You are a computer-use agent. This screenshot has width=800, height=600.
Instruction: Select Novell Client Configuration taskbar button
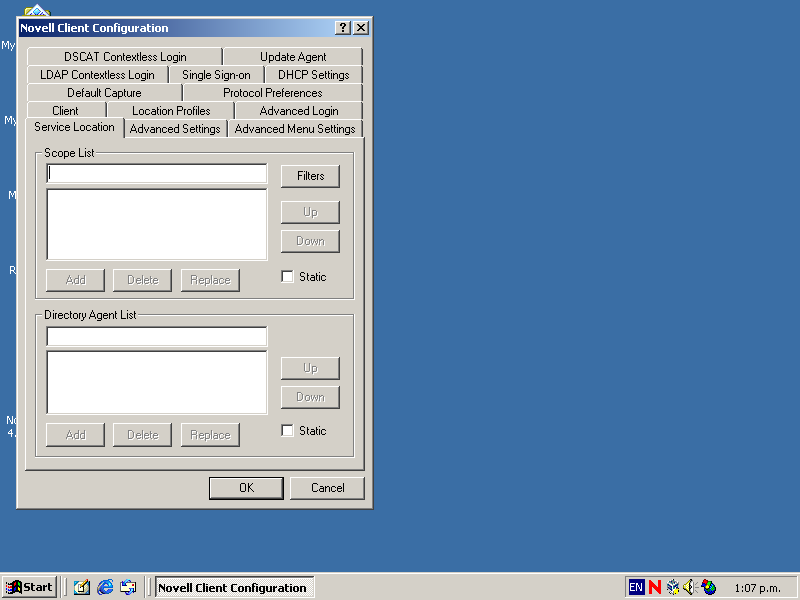click(234, 588)
